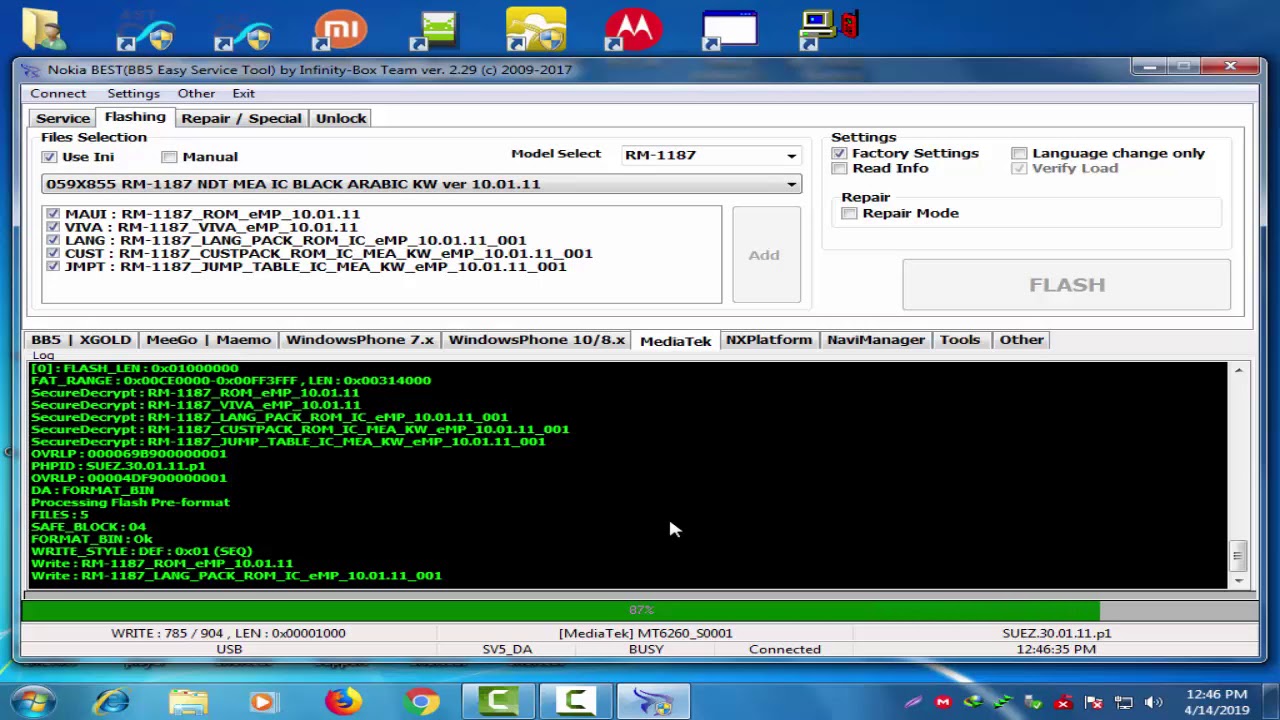Screen dimensions: 1280x720
Task: Enable Language change only checkbox
Action: pyautogui.click(x=1019, y=153)
